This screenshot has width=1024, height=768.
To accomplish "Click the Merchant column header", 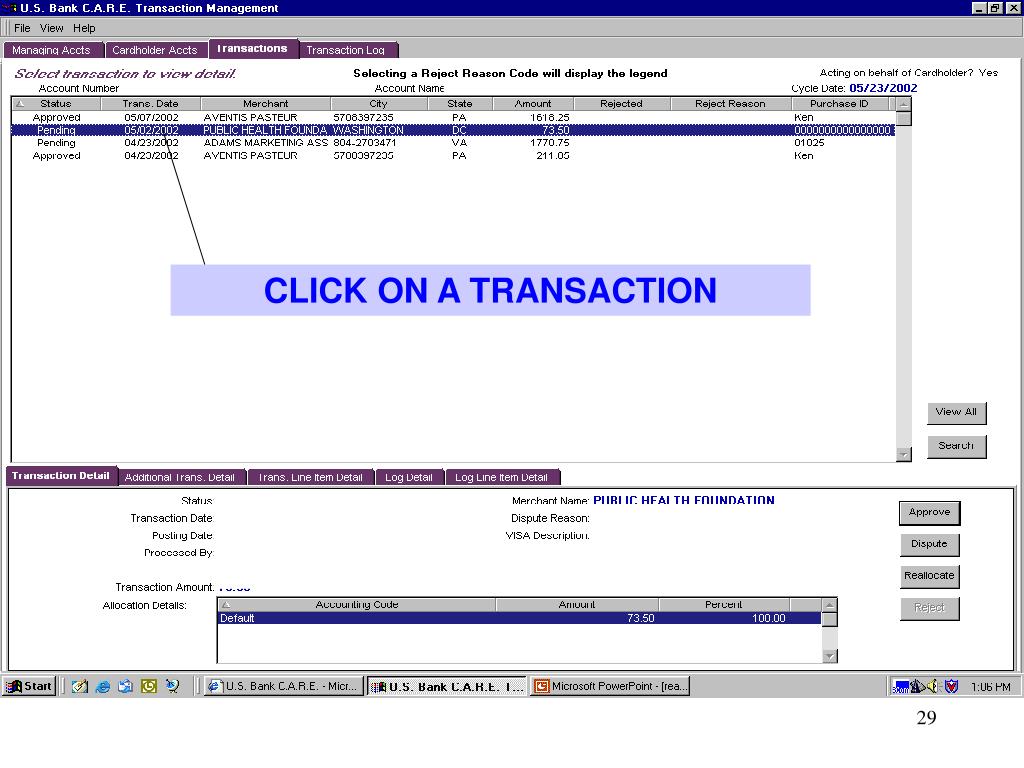I will click(265, 103).
